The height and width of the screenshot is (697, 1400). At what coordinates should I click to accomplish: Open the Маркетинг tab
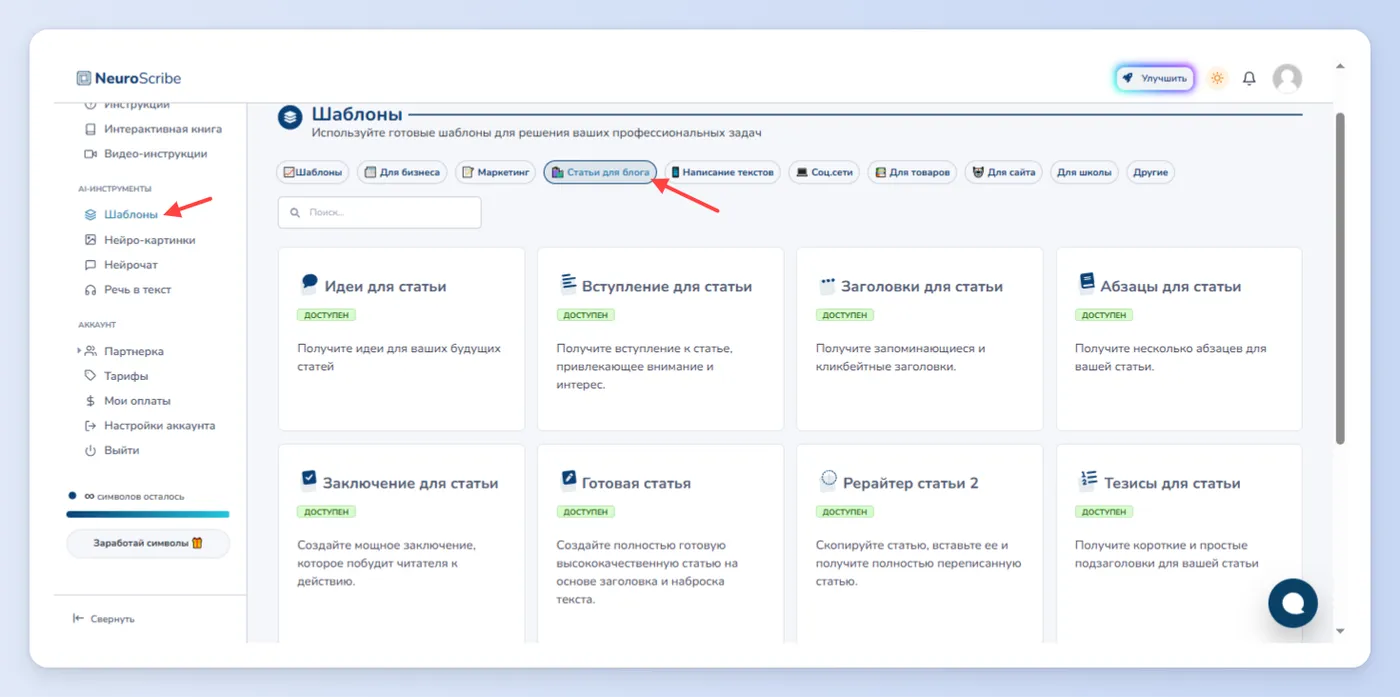point(496,173)
